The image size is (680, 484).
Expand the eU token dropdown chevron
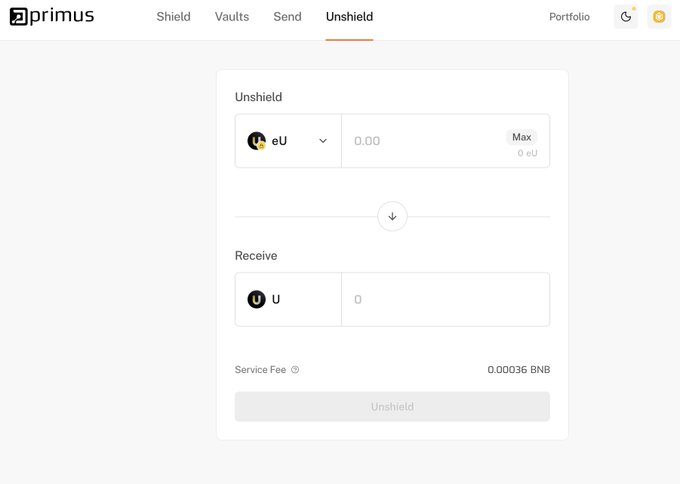[x=323, y=141]
